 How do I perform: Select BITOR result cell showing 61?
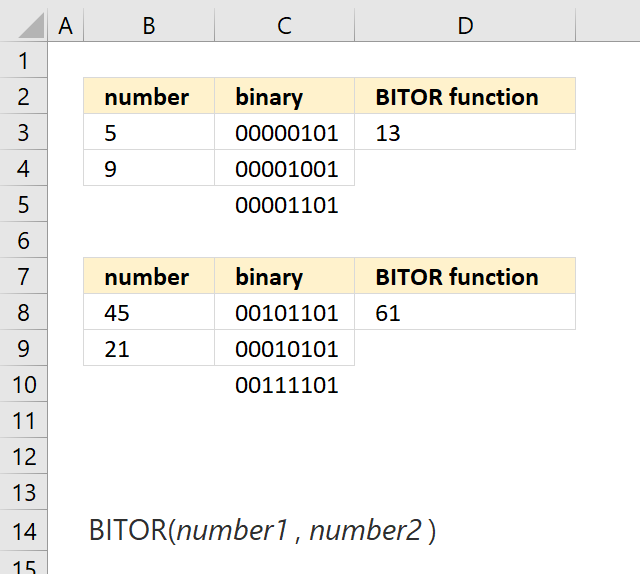pyautogui.click(x=465, y=312)
